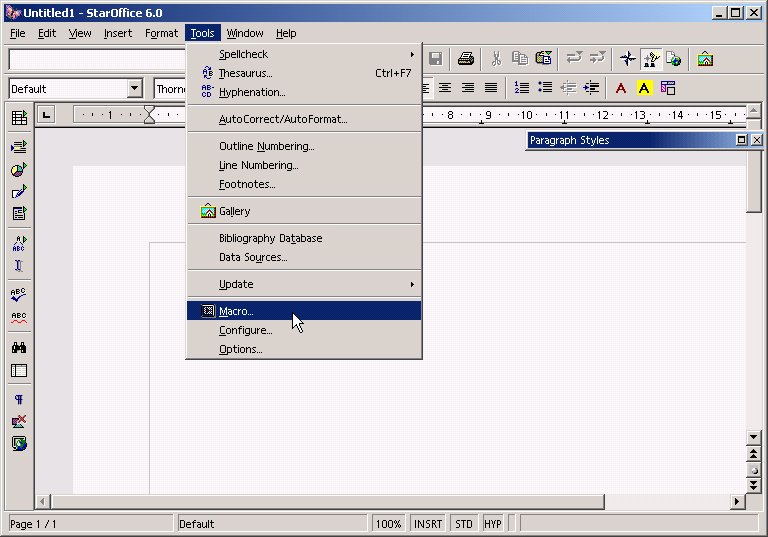Open the Hyperlink dialog globe icon
Image resolution: width=768 pixels, height=537 pixels.
tap(674, 59)
